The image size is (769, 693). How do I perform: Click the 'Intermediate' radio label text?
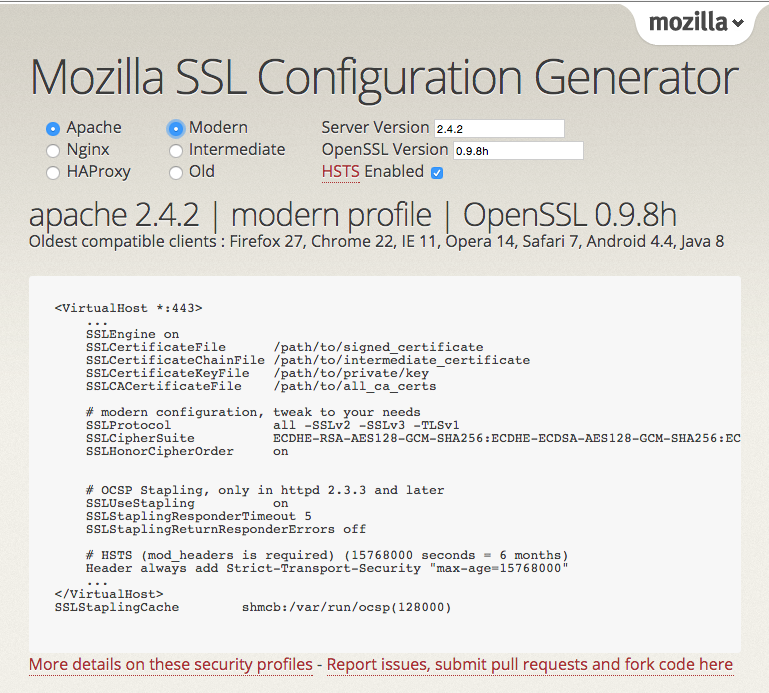pos(237,150)
